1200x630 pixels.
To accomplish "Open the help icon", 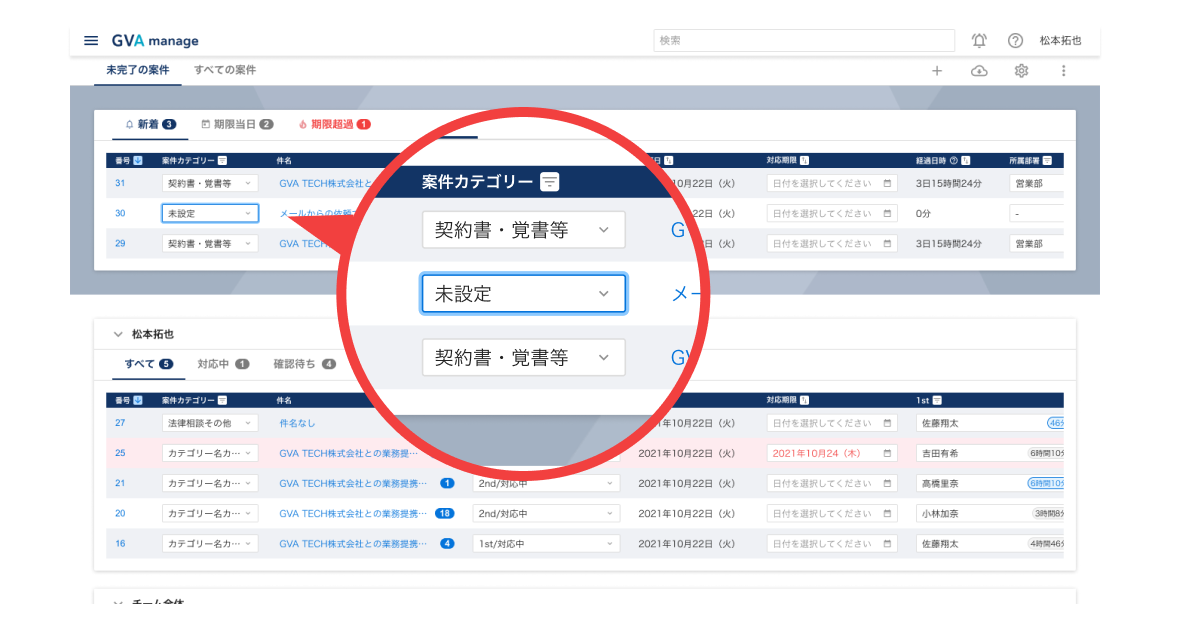I will [1016, 40].
